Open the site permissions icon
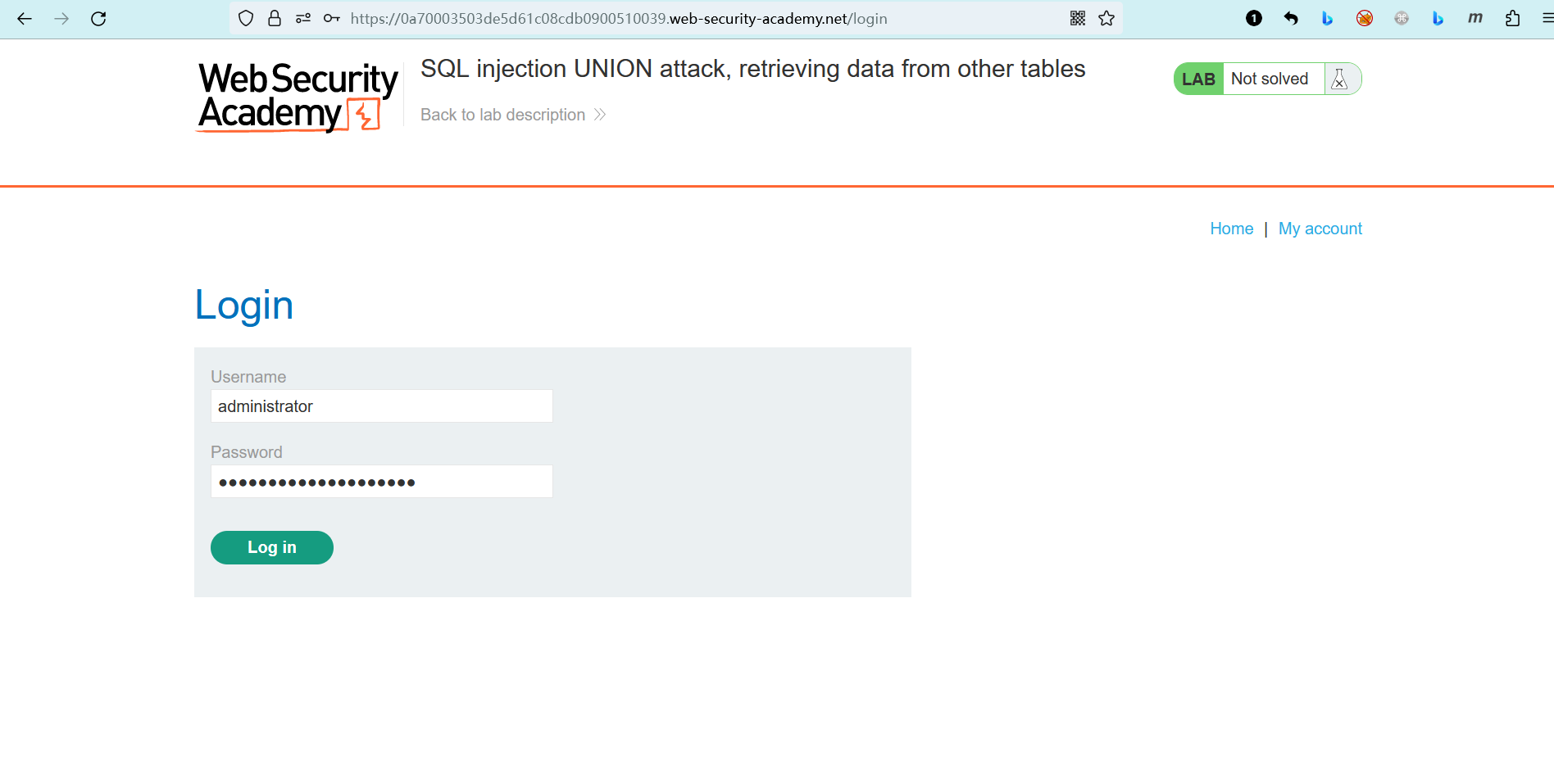Image resolution: width=1554 pixels, height=784 pixels. (x=303, y=18)
